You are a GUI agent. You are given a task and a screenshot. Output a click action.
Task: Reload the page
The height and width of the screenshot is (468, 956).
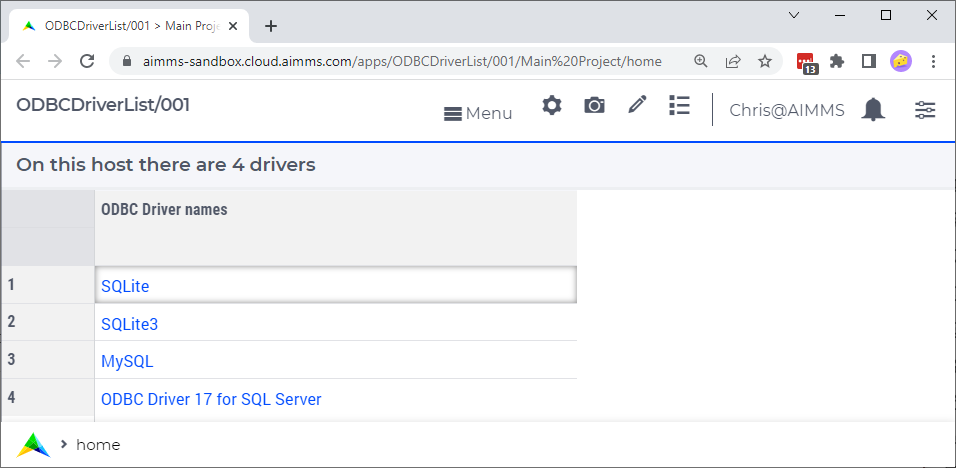87,61
